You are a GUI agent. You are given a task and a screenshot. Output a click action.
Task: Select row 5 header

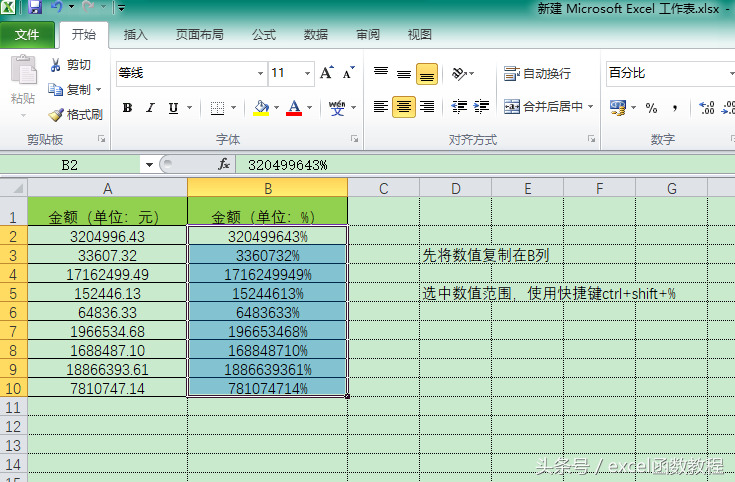(x=13, y=294)
